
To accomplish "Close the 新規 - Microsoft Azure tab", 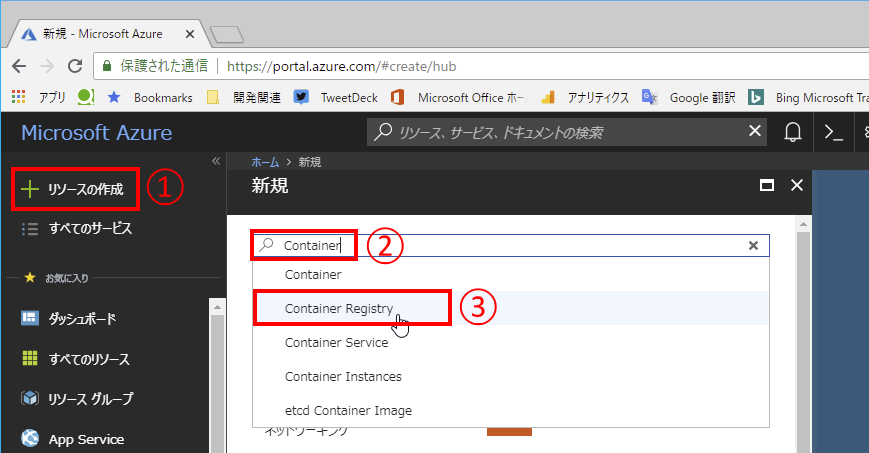I will pos(190,34).
